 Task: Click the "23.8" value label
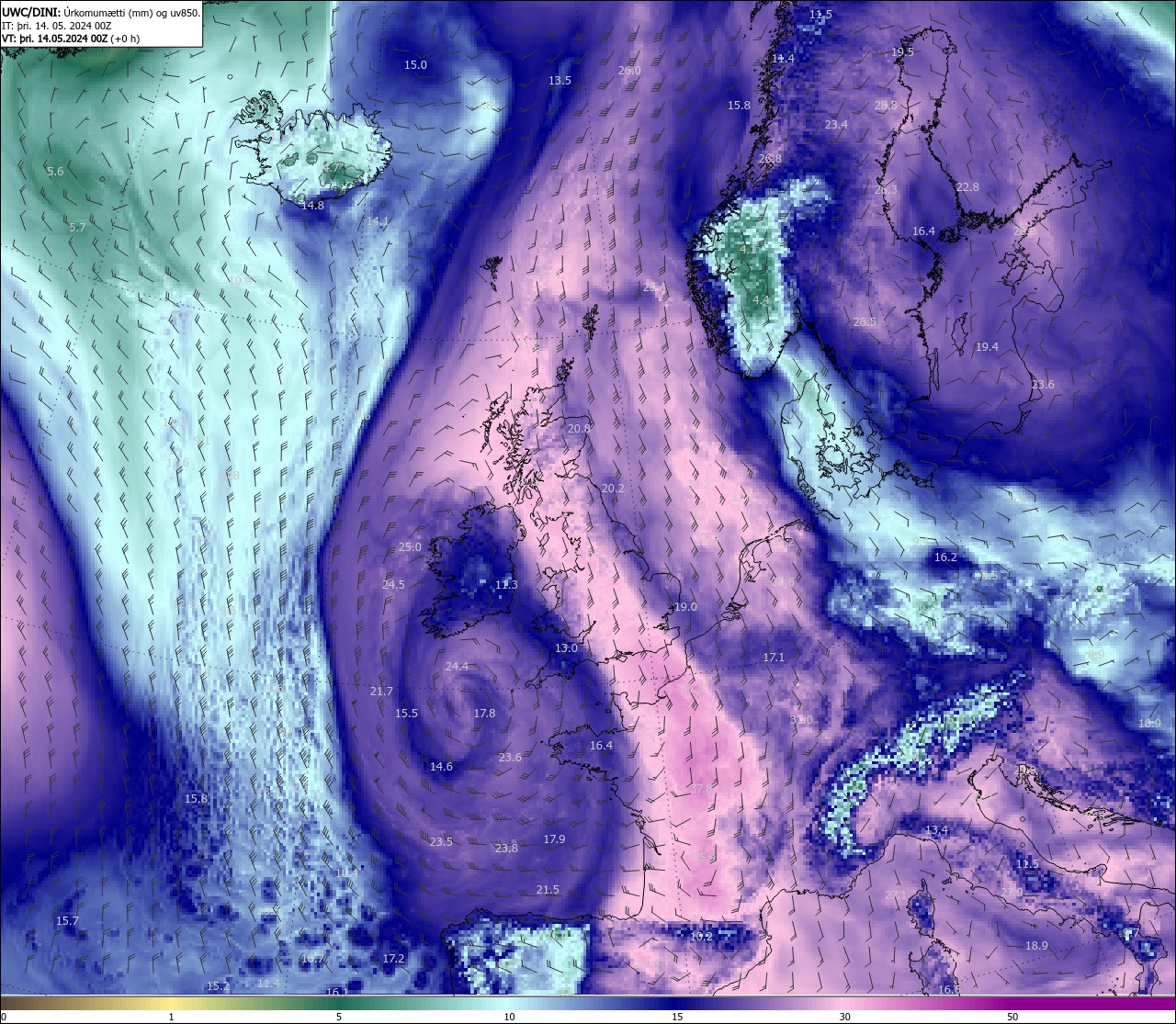pos(506,849)
